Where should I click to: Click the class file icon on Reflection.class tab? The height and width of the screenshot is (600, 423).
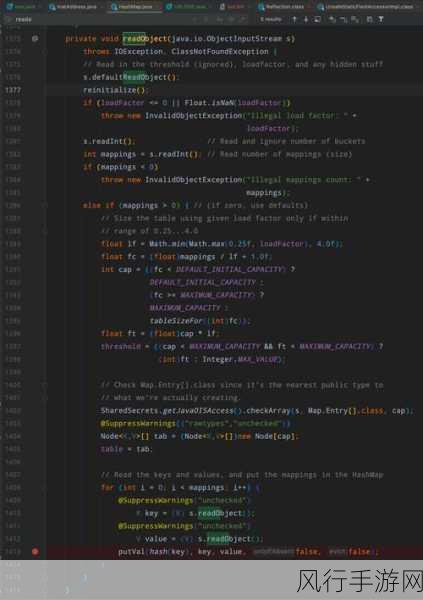(x=261, y=7)
